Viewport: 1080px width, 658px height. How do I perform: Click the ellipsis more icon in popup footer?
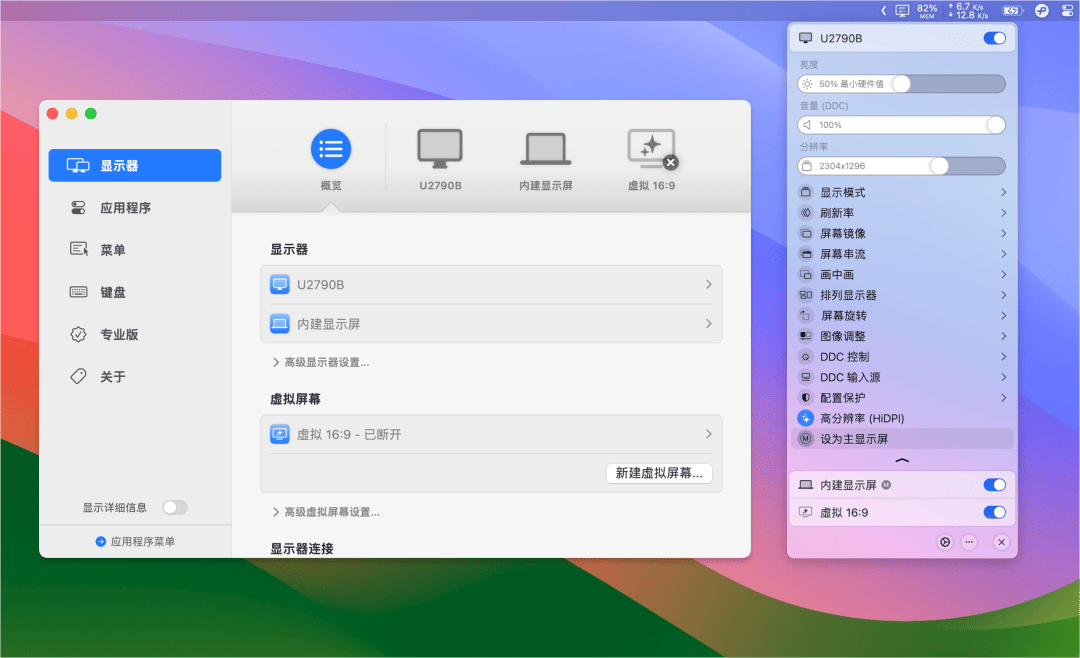coord(969,542)
